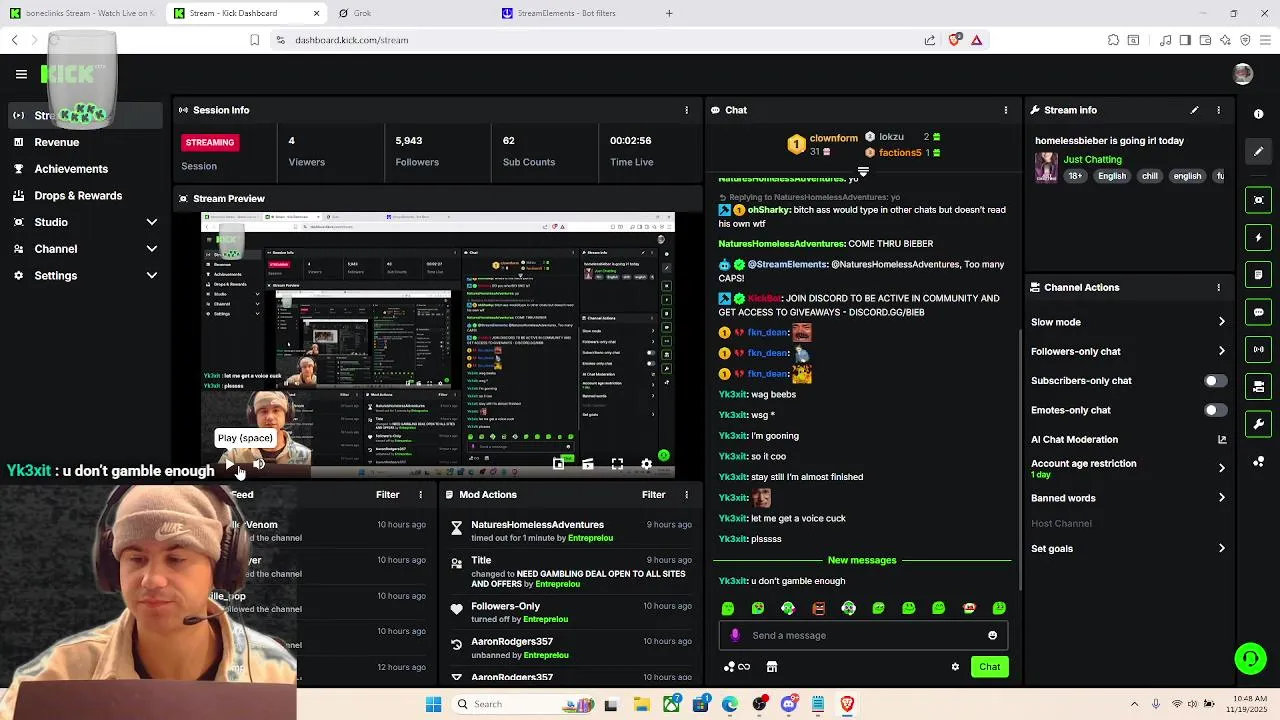This screenshot has width=1280, height=720.
Task: Click the Just Chatting category link
Action: [1092, 159]
